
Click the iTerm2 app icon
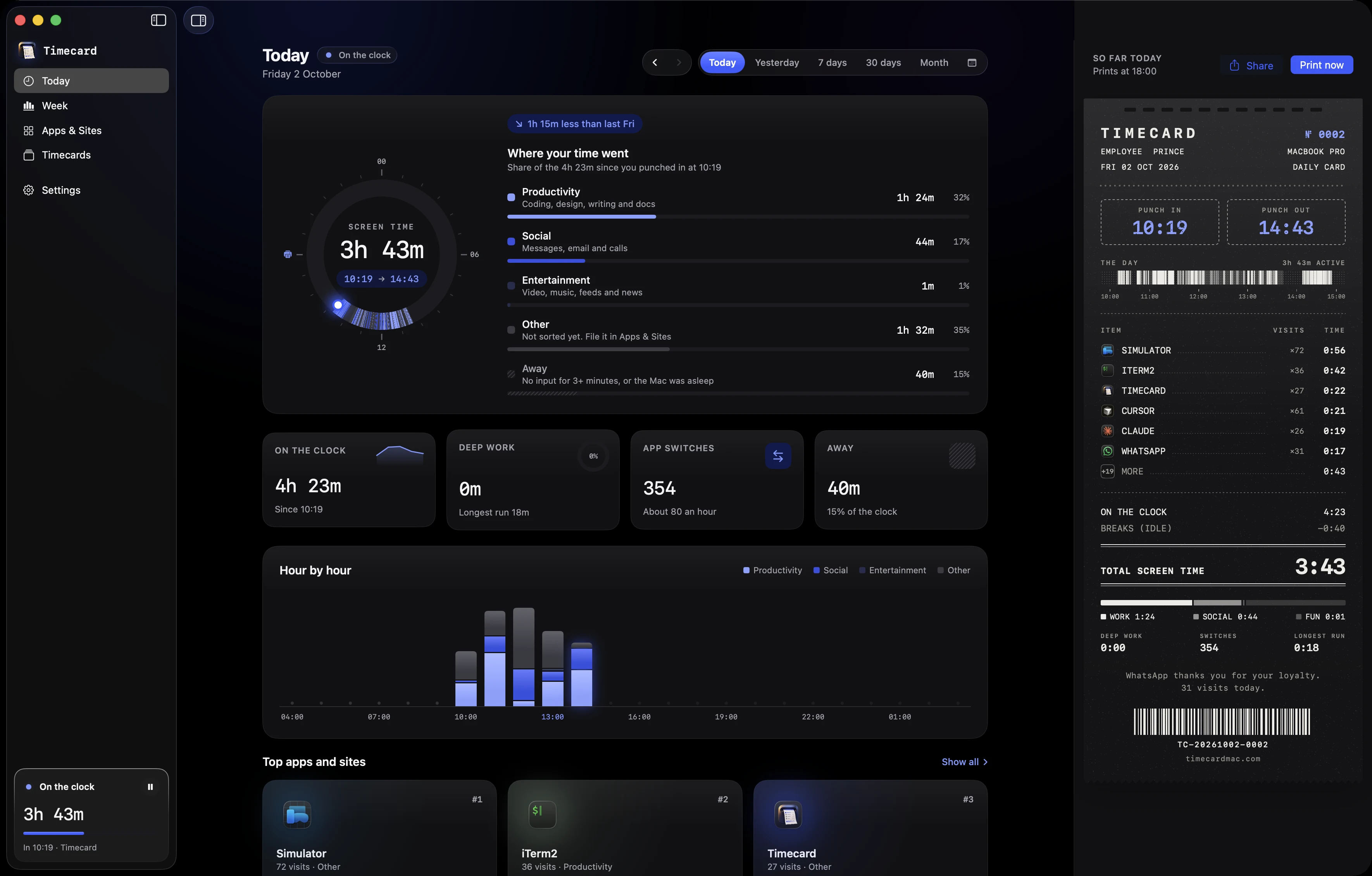pyautogui.click(x=542, y=814)
